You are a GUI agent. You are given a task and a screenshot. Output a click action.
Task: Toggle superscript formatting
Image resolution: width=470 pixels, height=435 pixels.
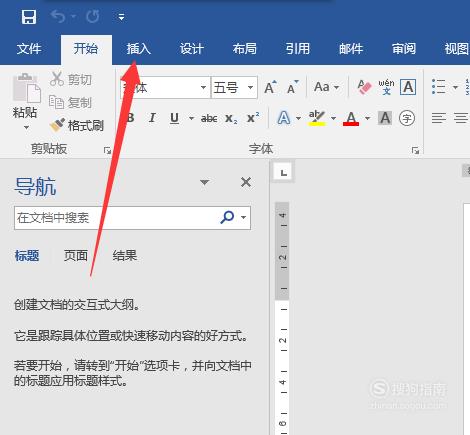[x=253, y=118]
